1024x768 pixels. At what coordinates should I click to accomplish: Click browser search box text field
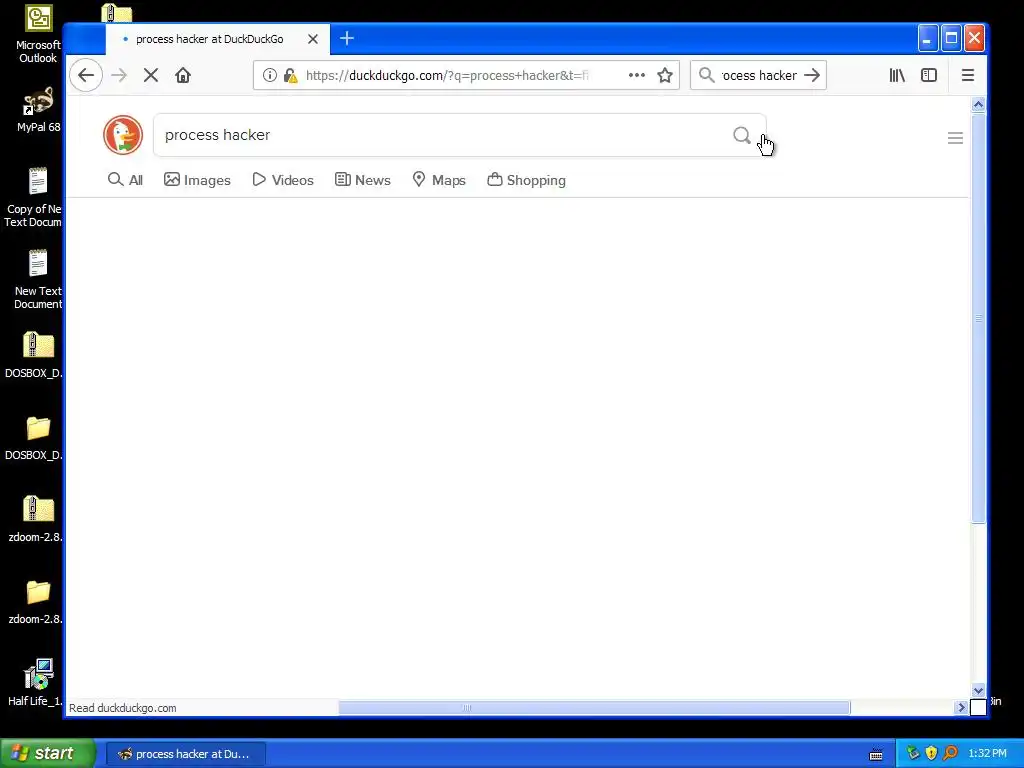[759, 75]
